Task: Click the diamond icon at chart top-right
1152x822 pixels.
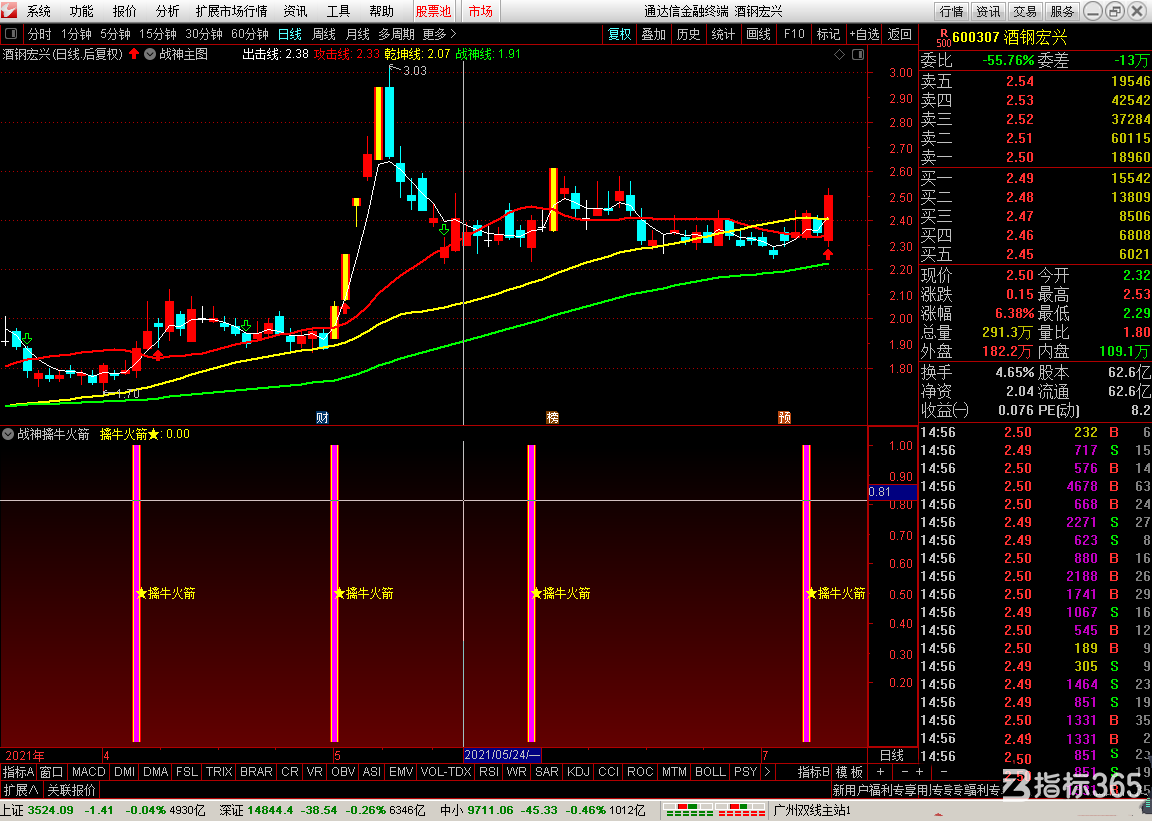Action: [x=840, y=54]
